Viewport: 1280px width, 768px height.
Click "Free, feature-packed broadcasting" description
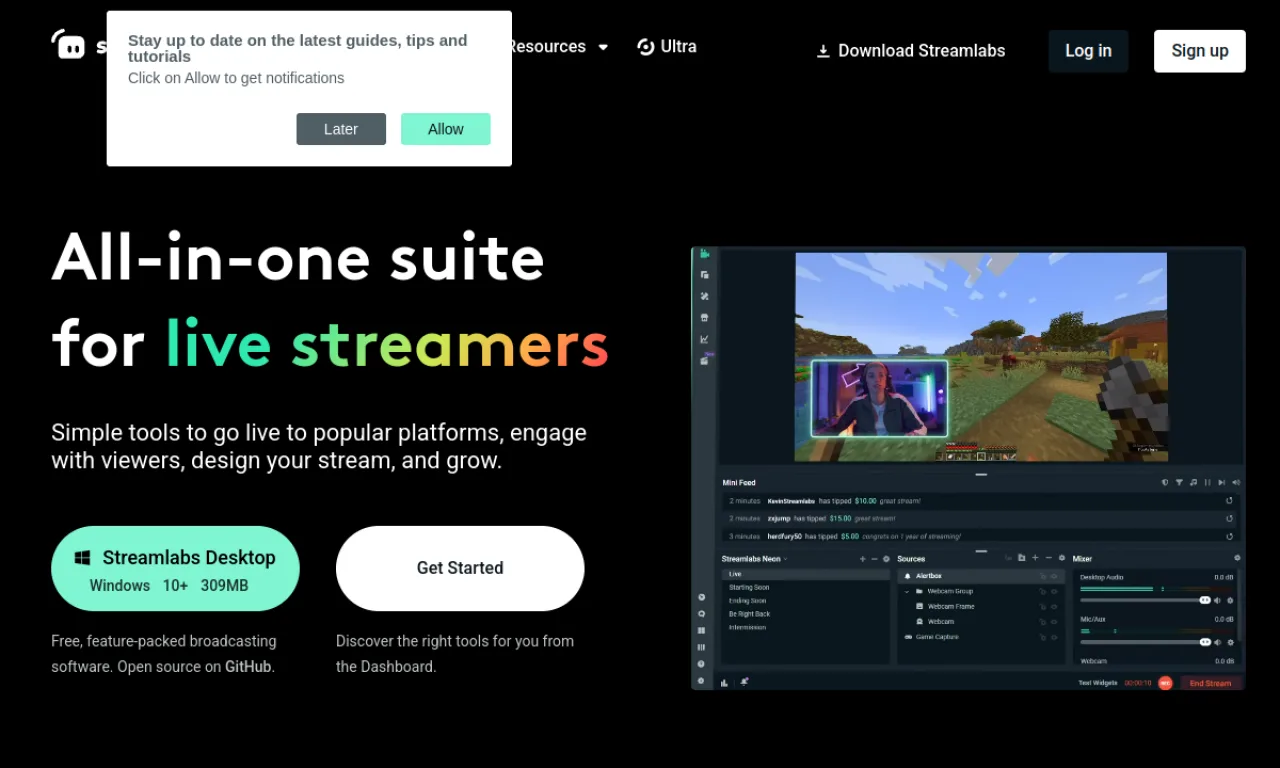tap(164, 654)
